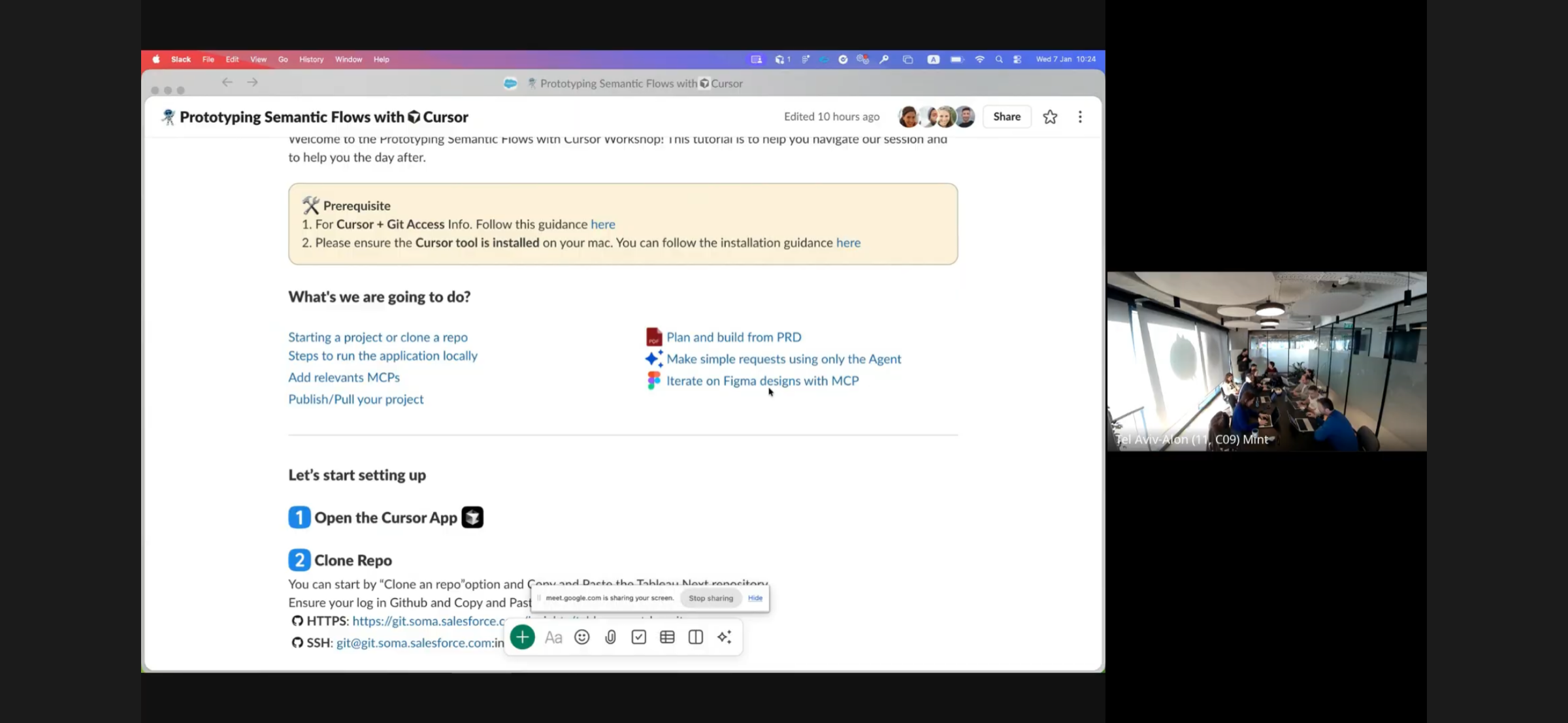Open text formatting (Aa) in composer toolbar
Screen dimensions: 1568x723
pos(553,637)
